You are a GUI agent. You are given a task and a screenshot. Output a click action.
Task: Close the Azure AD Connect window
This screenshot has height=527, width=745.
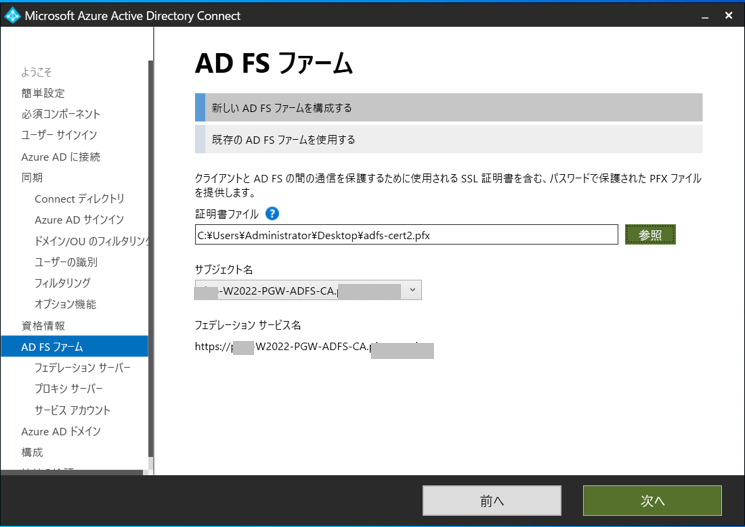728,16
